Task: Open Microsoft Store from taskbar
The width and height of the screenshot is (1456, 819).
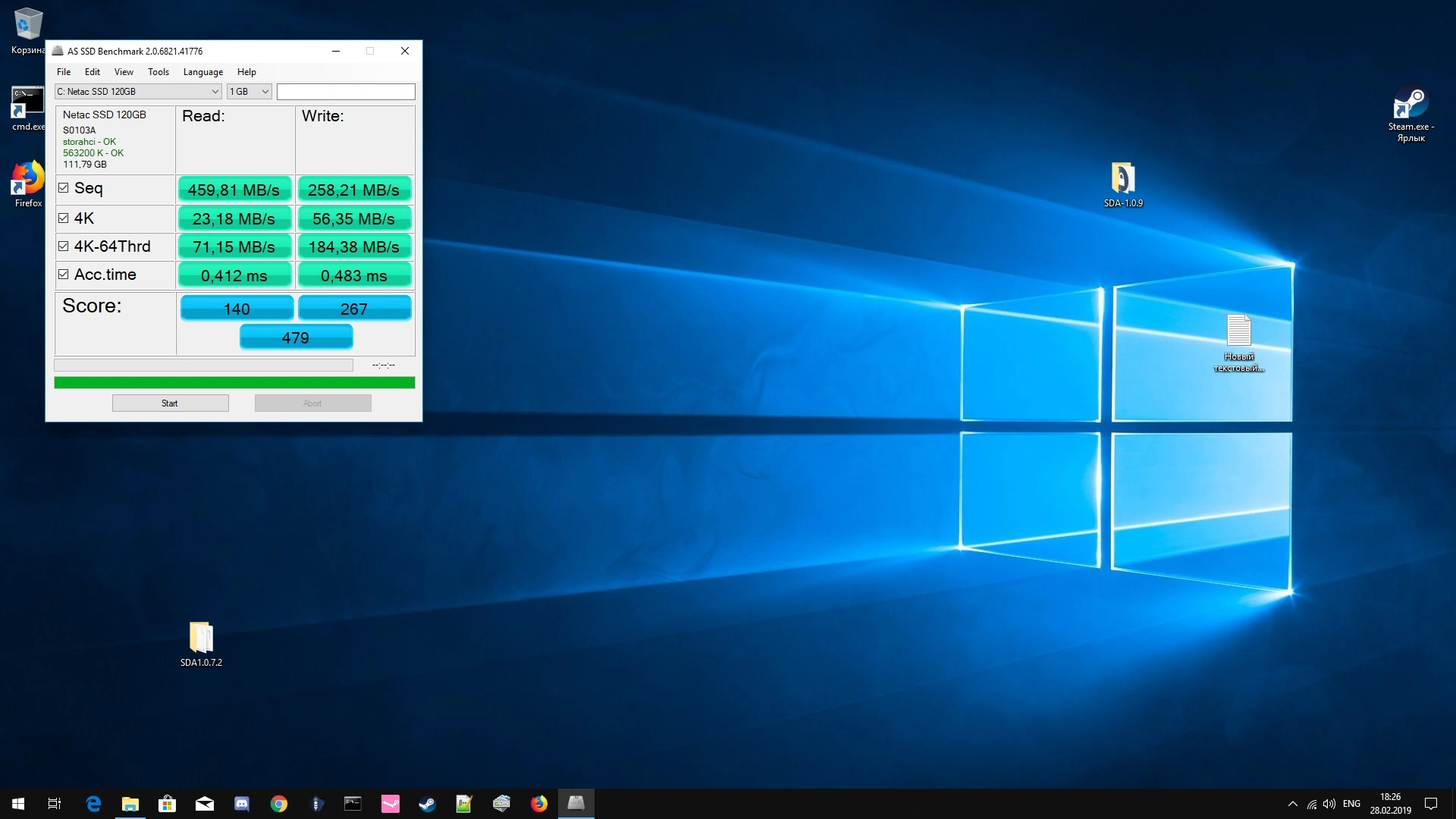Action: (x=167, y=804)
